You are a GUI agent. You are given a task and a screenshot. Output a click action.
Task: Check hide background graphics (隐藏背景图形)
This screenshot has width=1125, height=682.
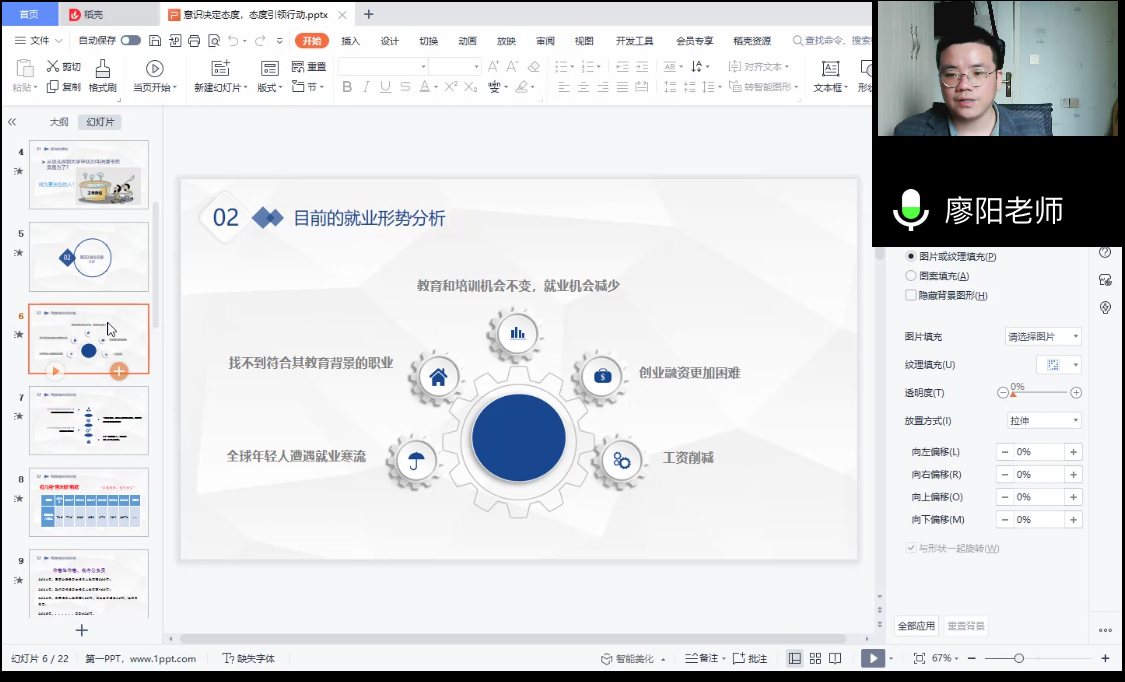[910, 296]
